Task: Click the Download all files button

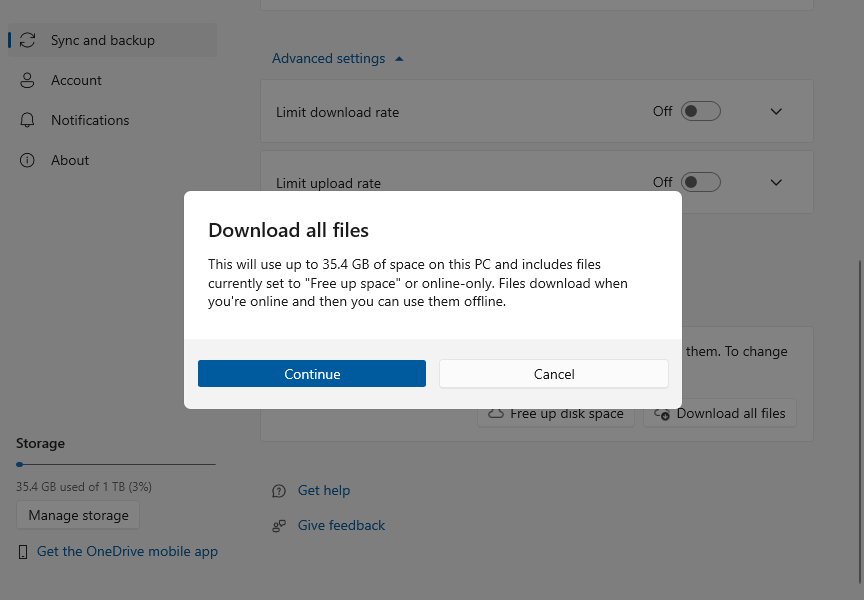Action: tap(720, 413)
